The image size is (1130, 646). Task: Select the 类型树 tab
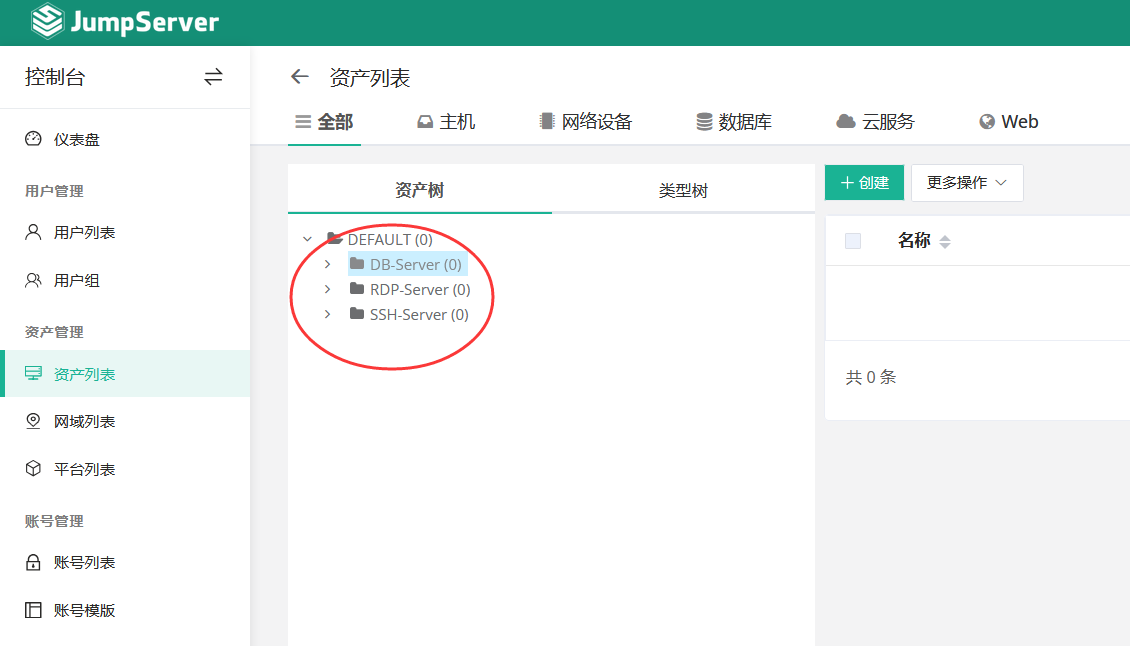point(683,190)
